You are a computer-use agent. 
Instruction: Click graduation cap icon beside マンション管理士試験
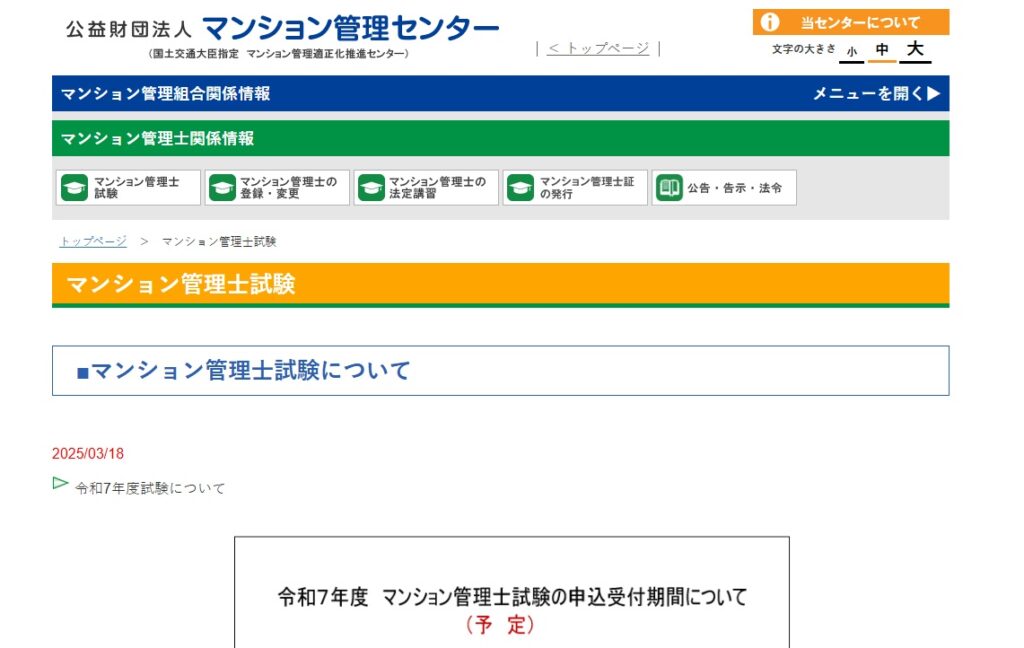[74, 188]
